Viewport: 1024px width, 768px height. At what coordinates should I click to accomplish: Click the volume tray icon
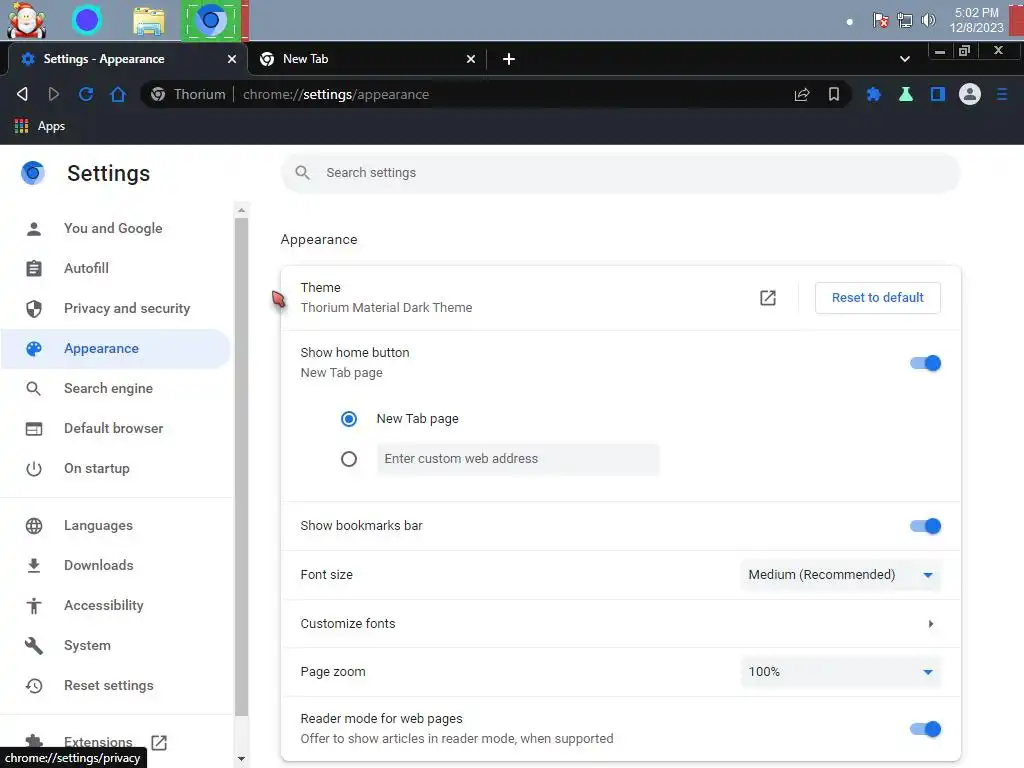pos(928,20)
